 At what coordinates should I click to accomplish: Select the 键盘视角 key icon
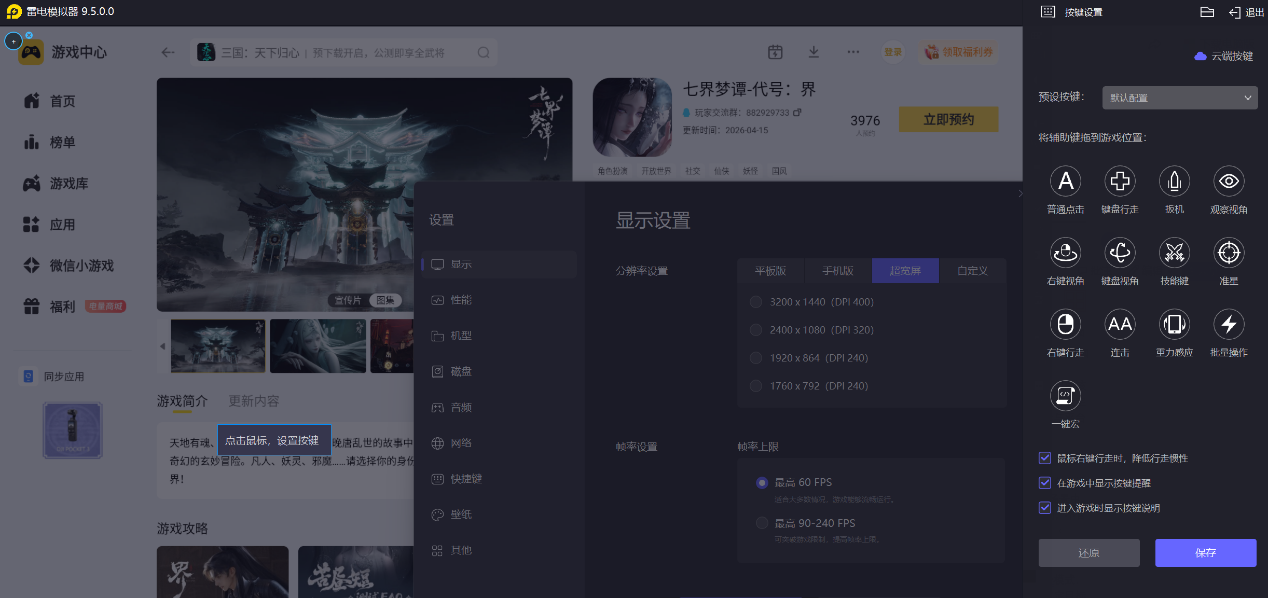tap(1120, 252)
